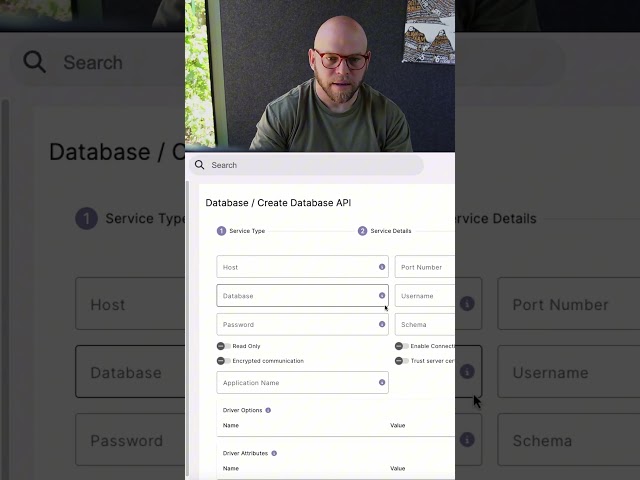Viewport: 640px width, 480px height.
Task: Click the 'Driver Attributes' label
Action: coord(245,453)
